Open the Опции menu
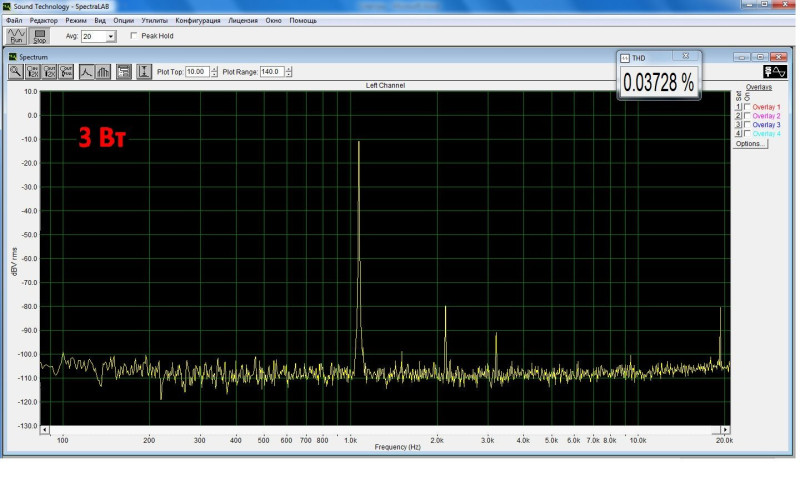The image size is (800, 500). pos(123,20)
